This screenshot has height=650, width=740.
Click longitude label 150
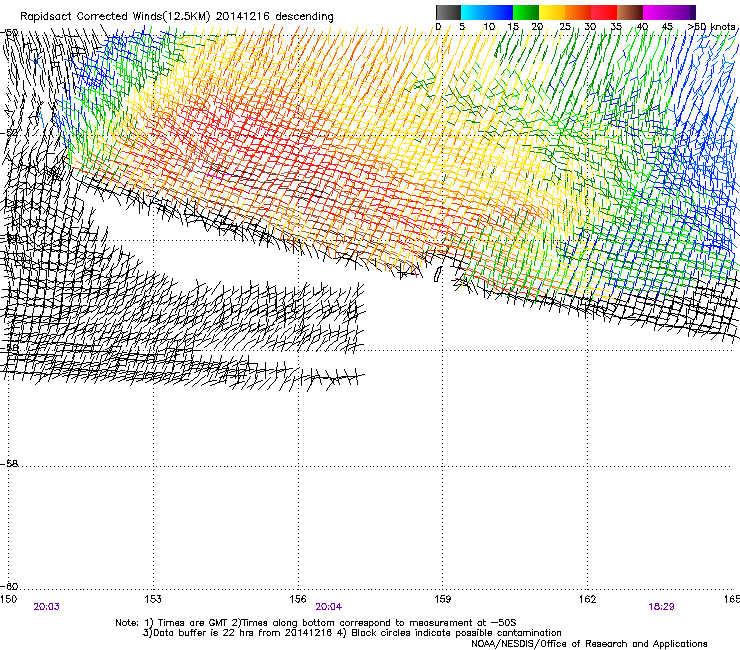pos(8,599)
